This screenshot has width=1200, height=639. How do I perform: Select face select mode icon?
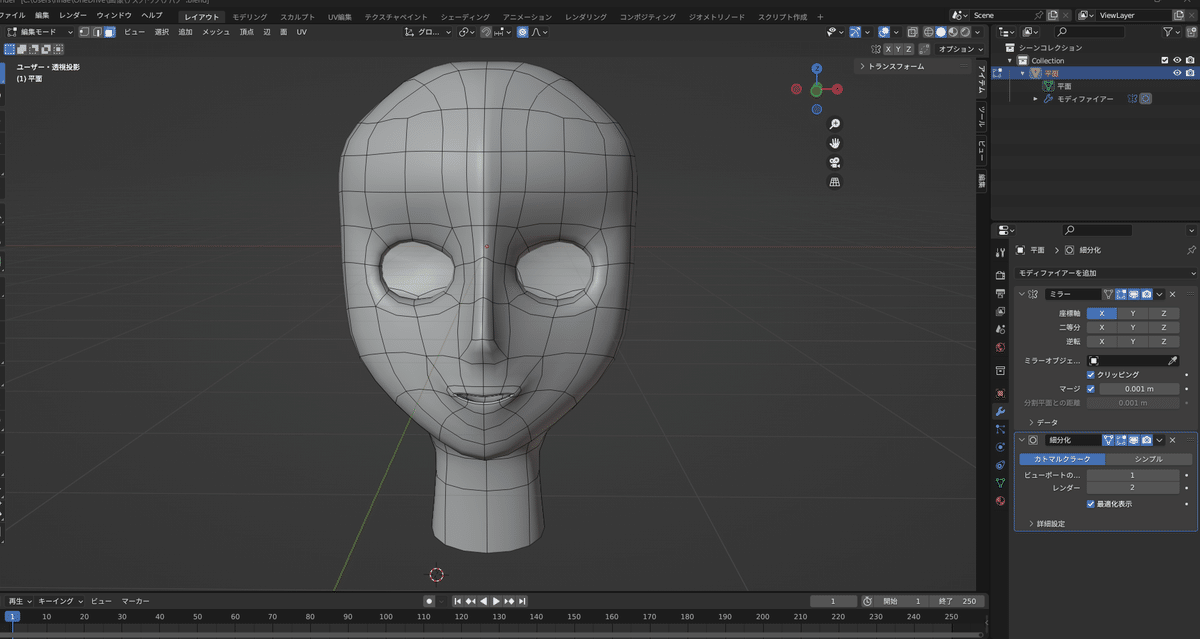coord(108,32)
